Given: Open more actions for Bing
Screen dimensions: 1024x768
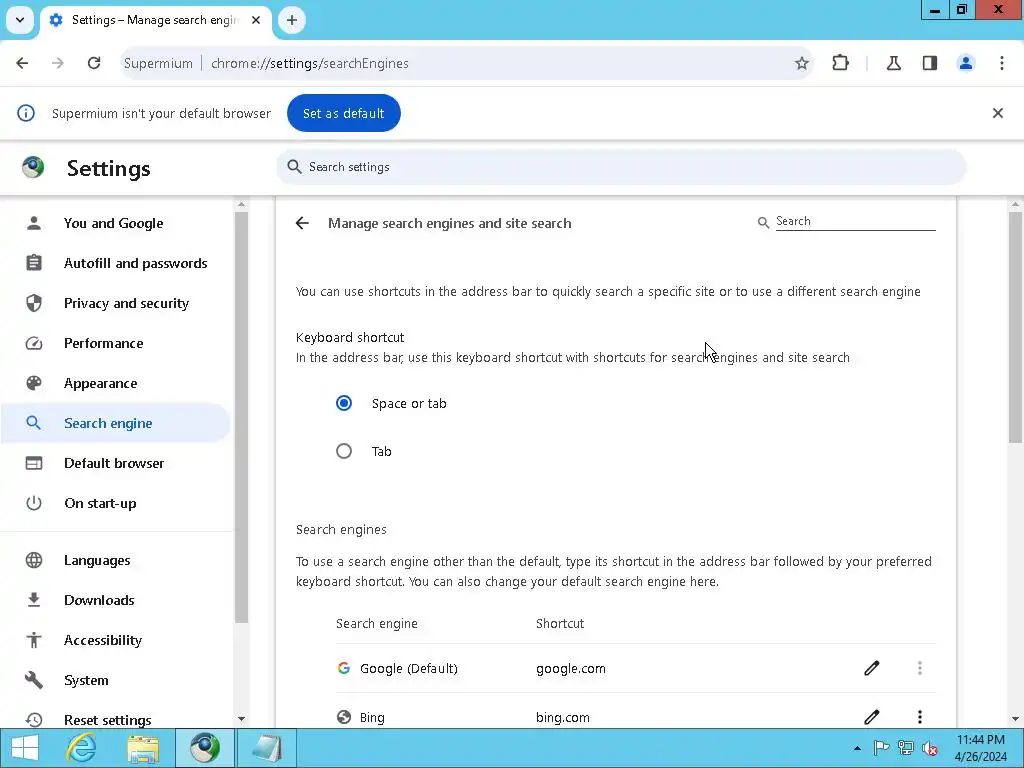Looking at the screenshot, I should tap(920, 717).
